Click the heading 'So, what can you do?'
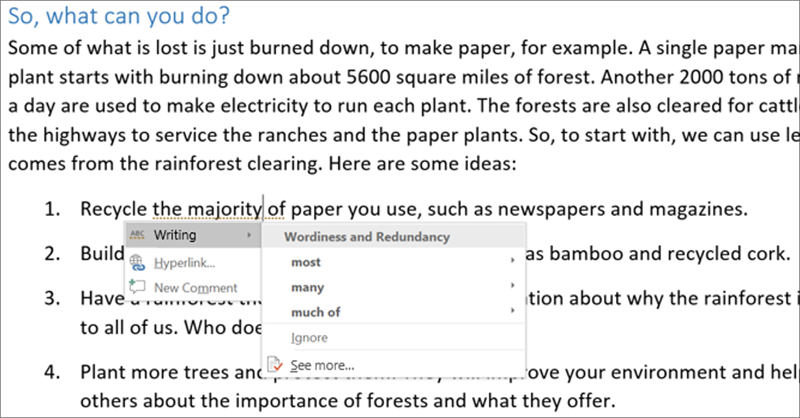800x418 pixels. (x=115, y=16)
